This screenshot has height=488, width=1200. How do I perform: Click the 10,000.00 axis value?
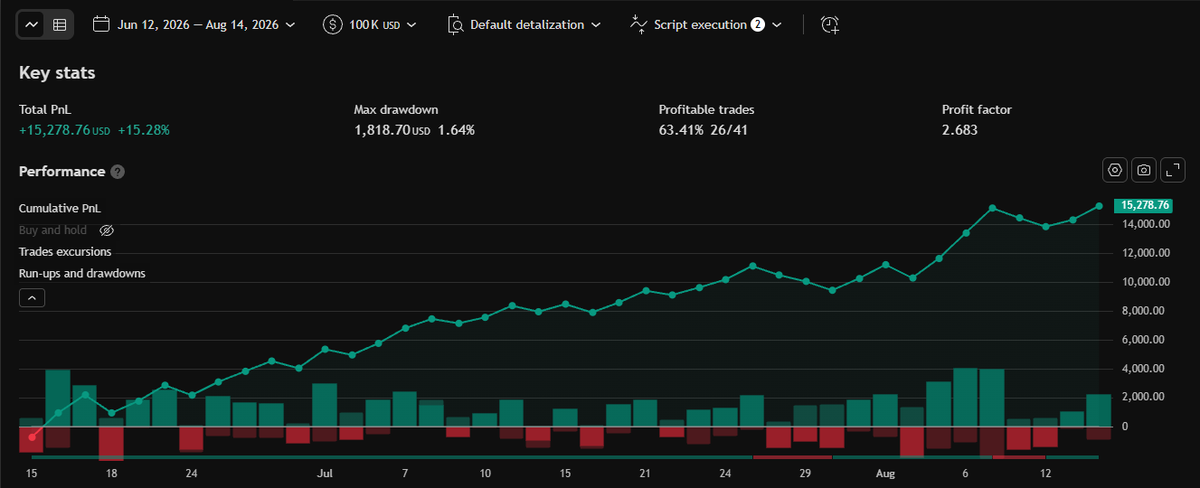point(1145,282)
